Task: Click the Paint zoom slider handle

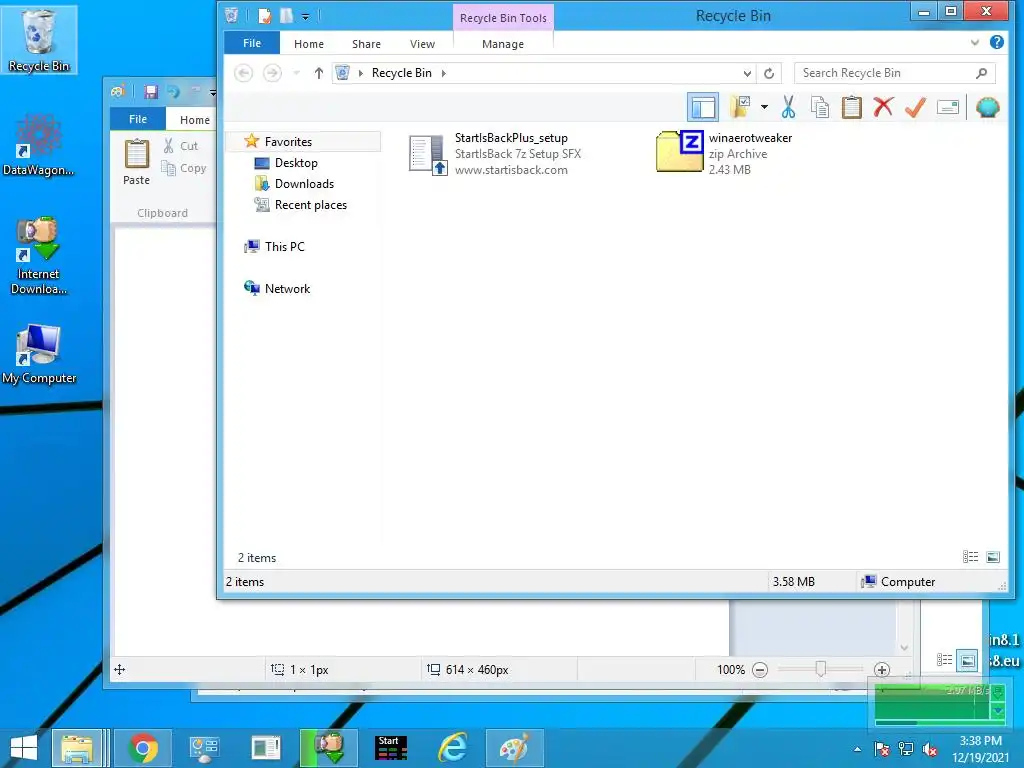Action: (821, 669)
